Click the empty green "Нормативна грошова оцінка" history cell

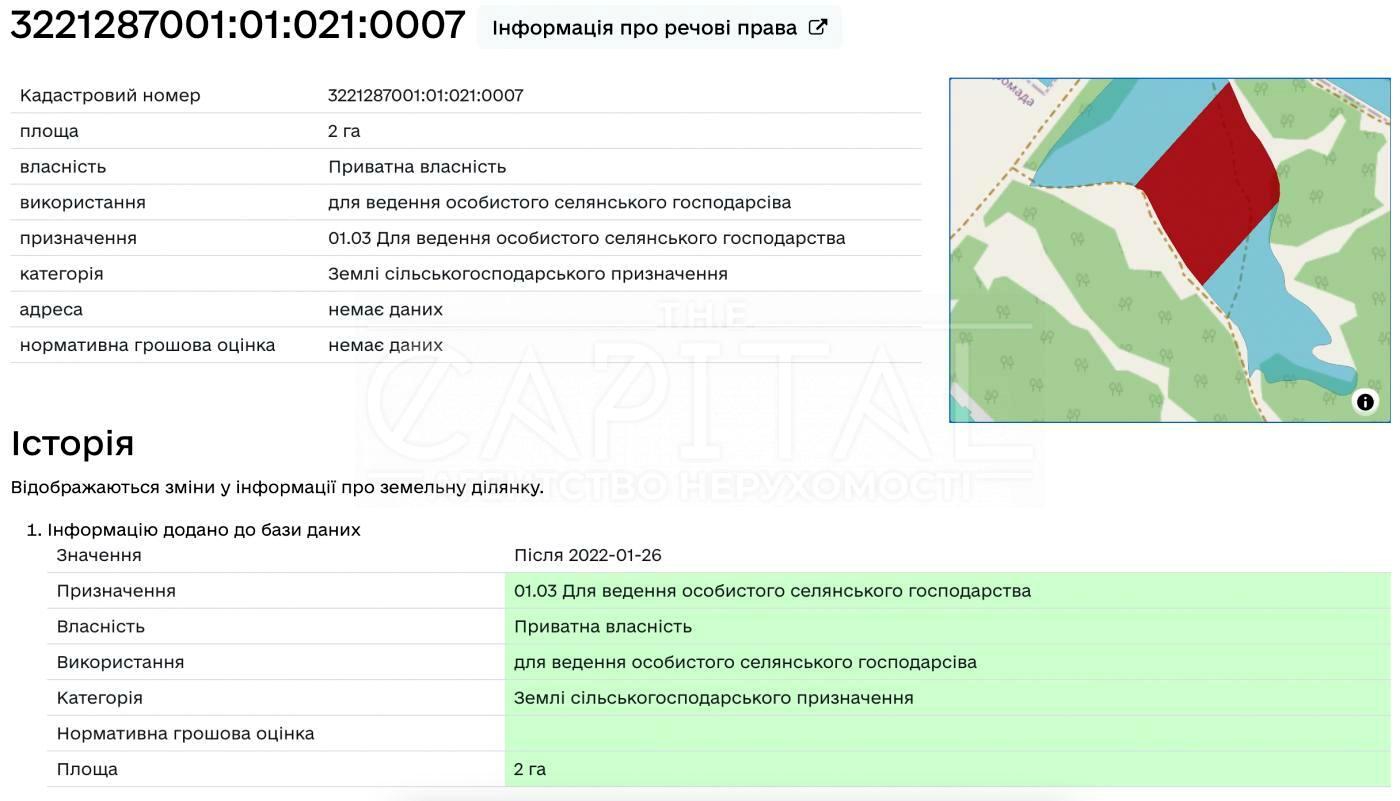[946, 733]
